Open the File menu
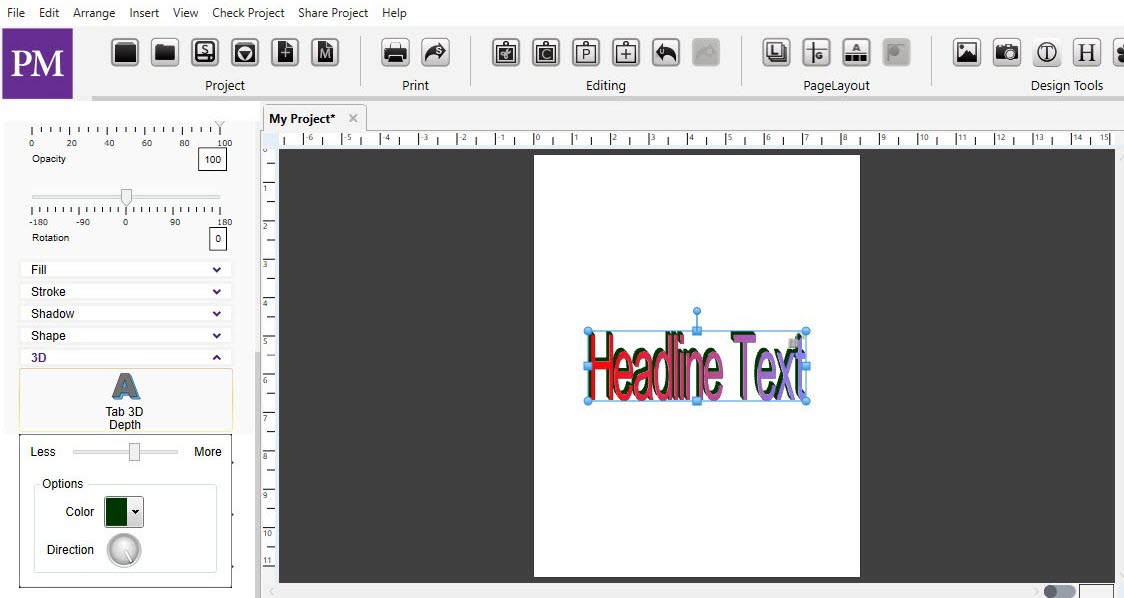The image size is (1124, 598). pos(16,13)
